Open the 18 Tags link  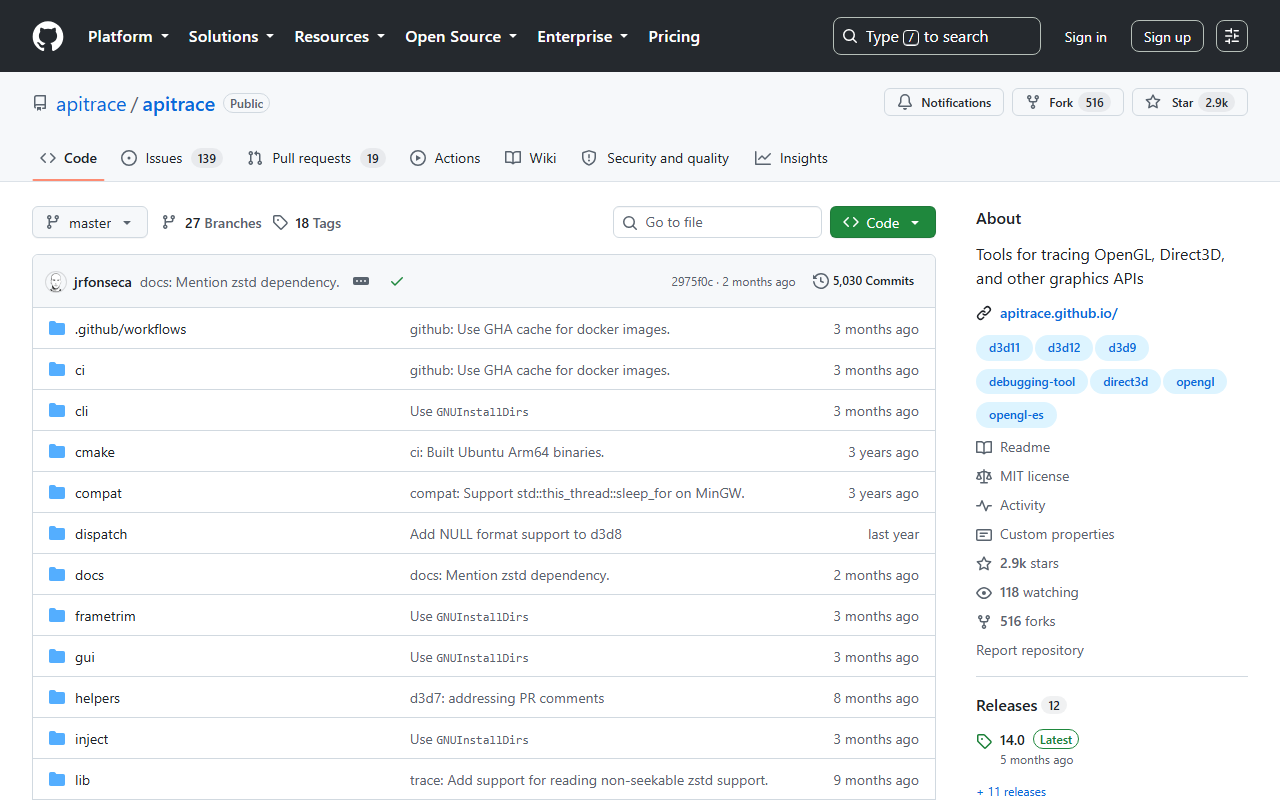point(307,223)
